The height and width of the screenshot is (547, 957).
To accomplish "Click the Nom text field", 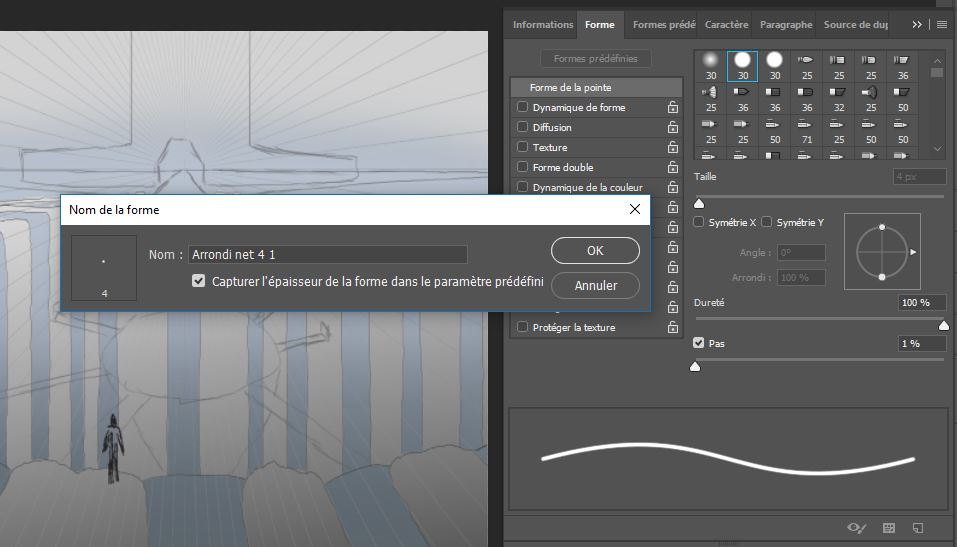I will (328, 255).
